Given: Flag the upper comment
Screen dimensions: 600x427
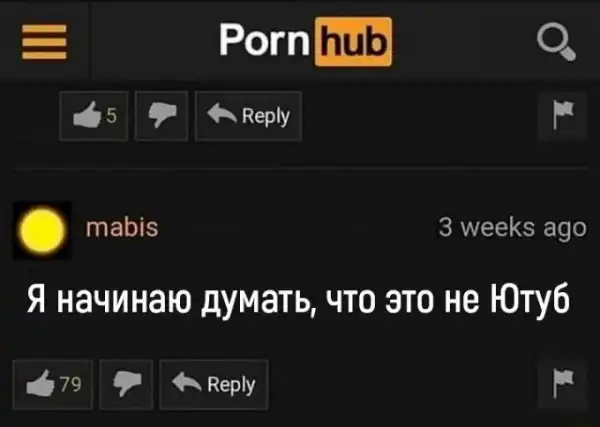Looking at the screenshot, I should click(562, 116).
